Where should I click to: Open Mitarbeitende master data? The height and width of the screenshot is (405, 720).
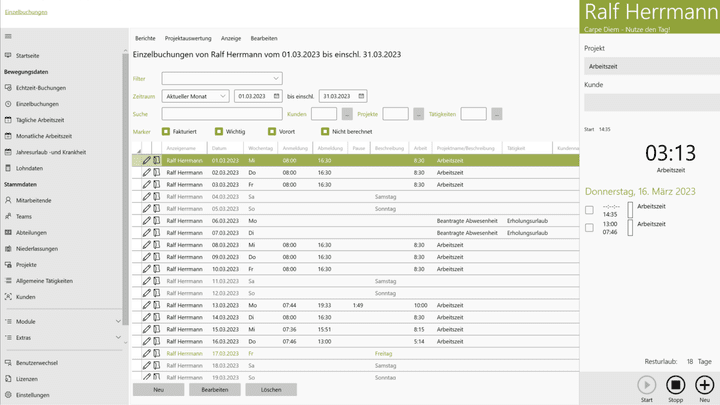(x=34, y=200)
